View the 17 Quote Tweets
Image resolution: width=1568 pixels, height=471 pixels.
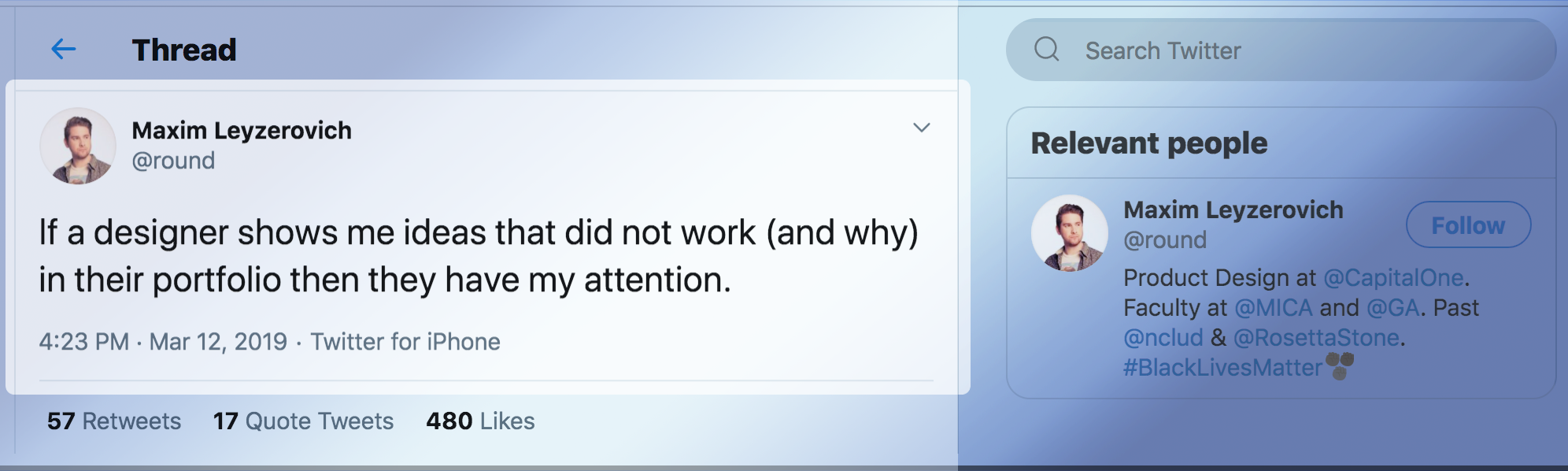[303, 421]
